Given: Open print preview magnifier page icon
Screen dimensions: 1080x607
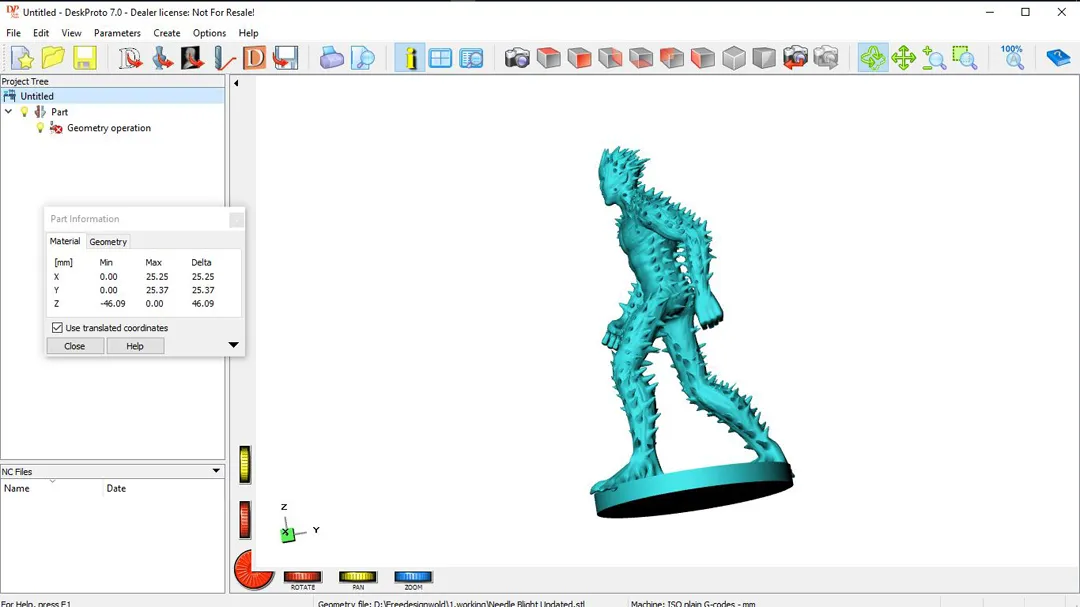Looking at the screenshot, I should point(362,59).
